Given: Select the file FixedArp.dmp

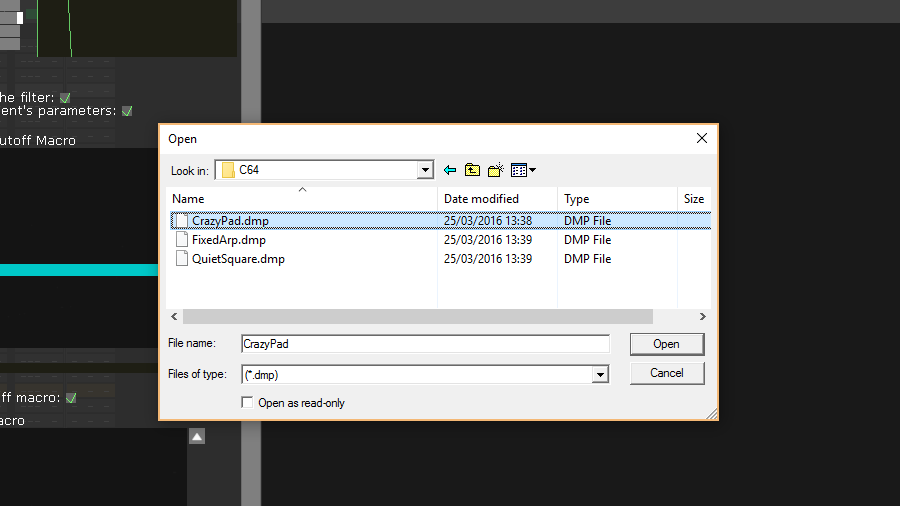Looking at the screenshot, I should [228, 240].
